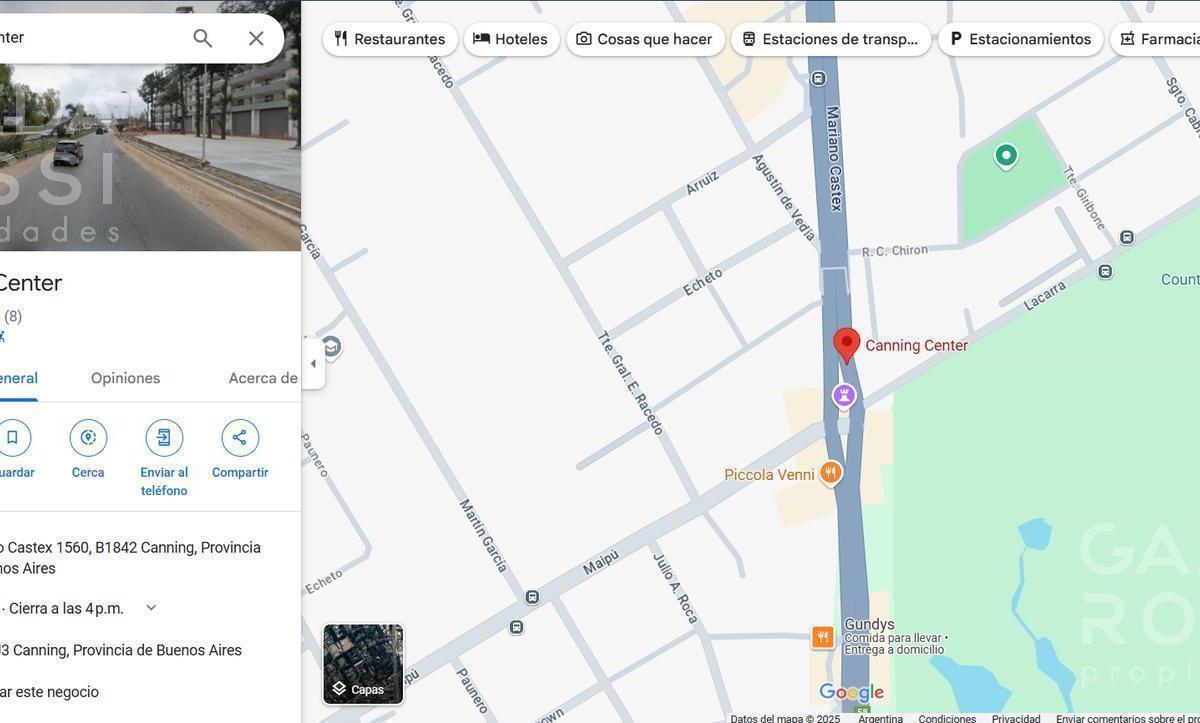Click the Gundys map label
The height and width of the screenshot is (723, 1200).
tap(869, 624)
